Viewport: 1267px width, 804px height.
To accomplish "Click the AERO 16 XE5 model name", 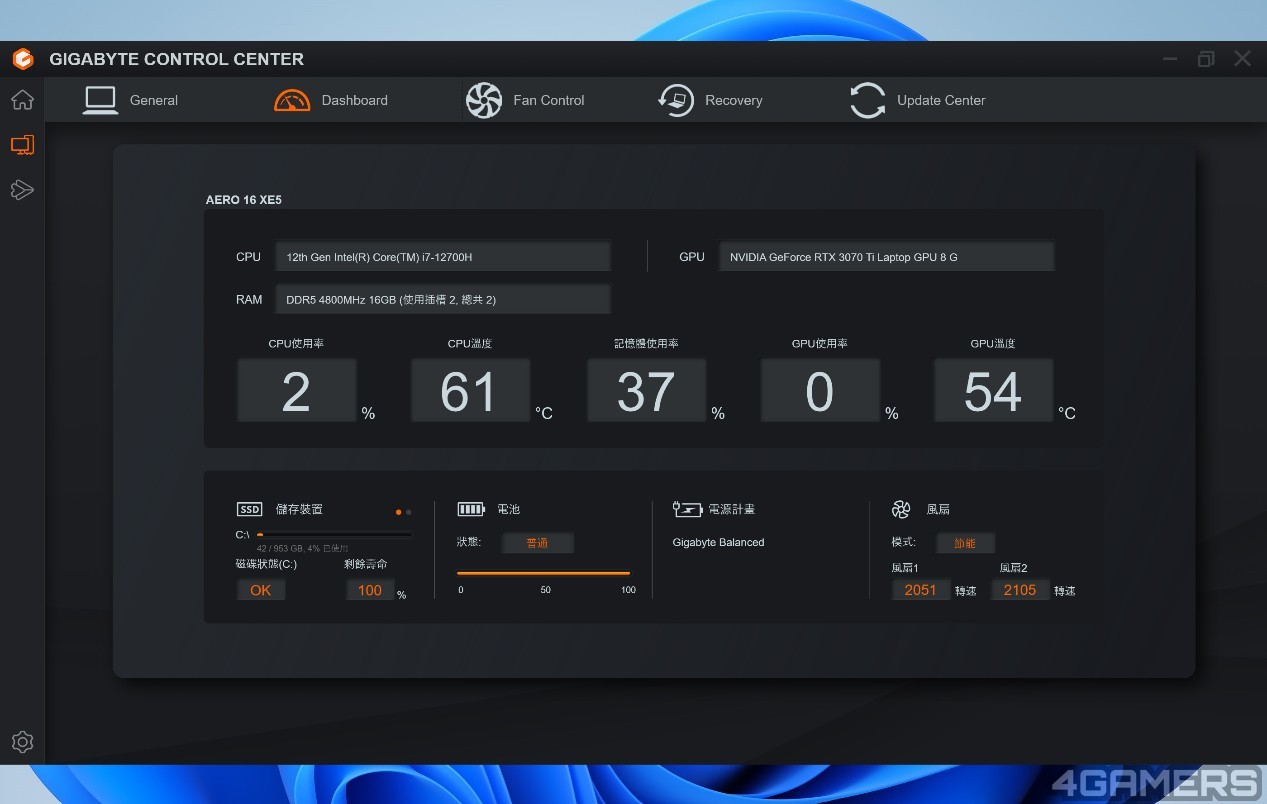I will click(244, 200).
